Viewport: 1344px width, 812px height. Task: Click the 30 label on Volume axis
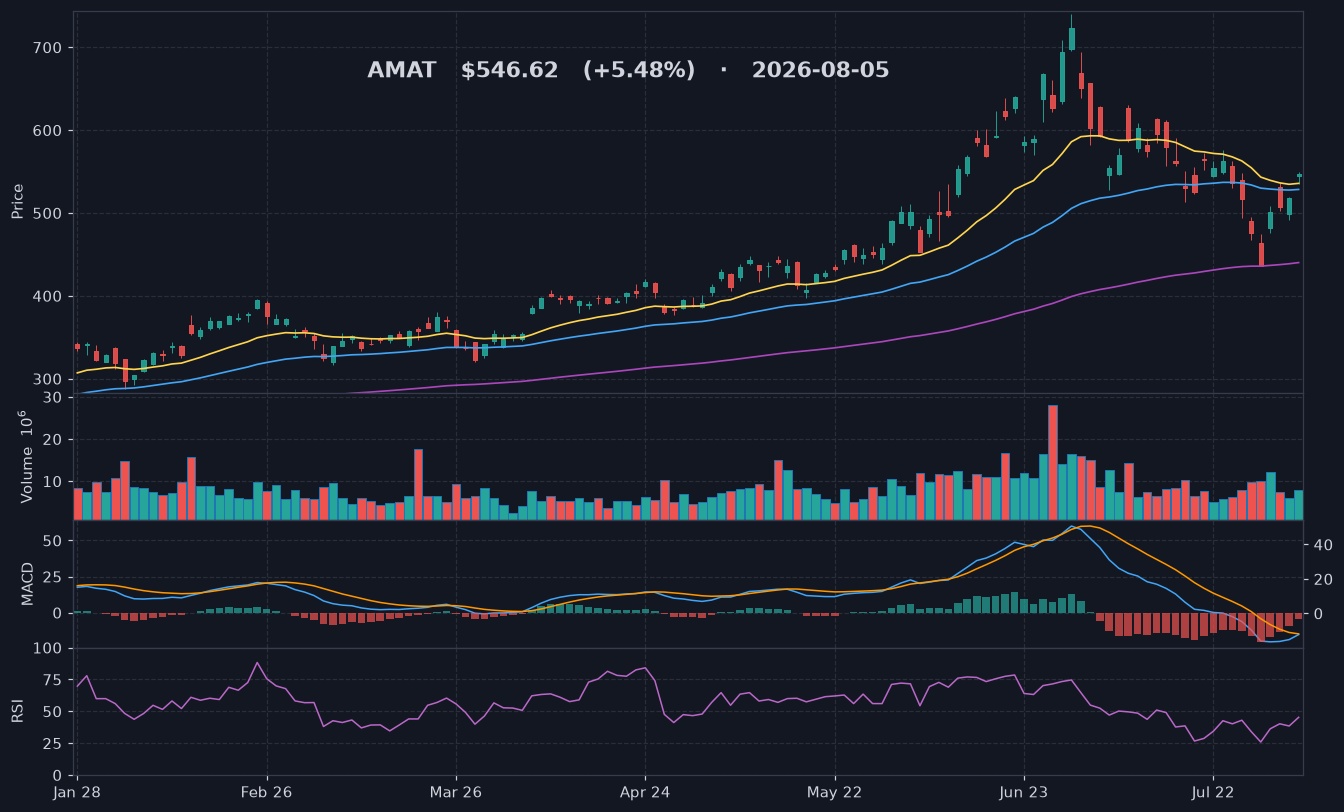tap(54, 398)
